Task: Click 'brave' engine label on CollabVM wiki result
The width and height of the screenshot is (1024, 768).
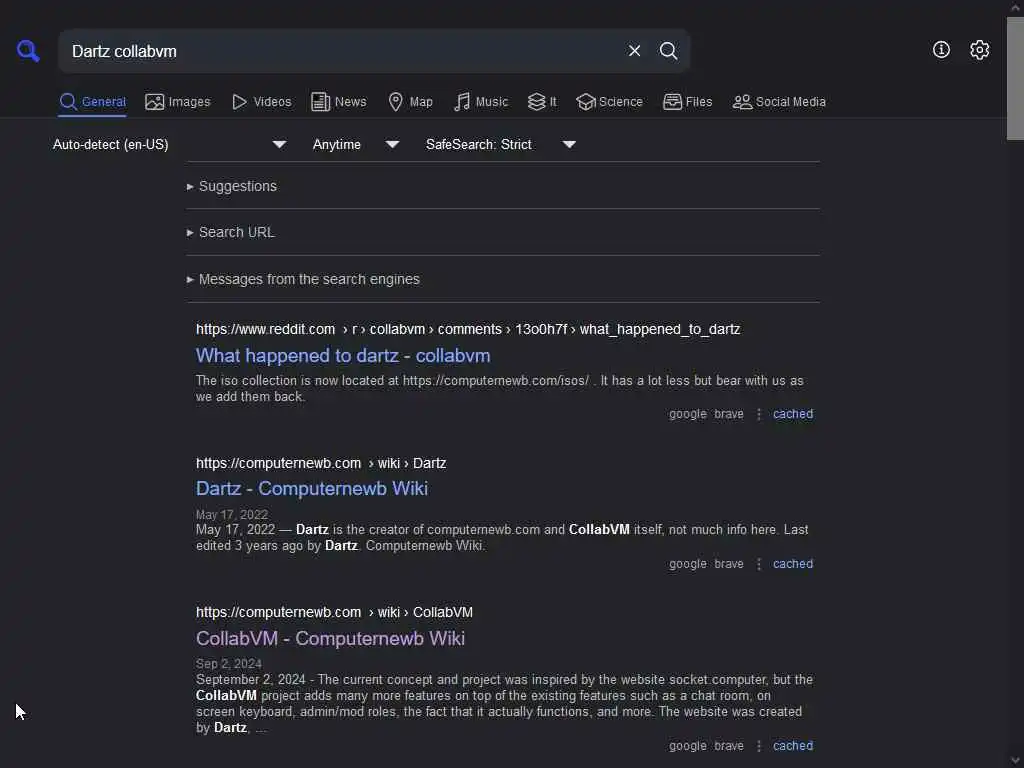Action: click(729, 746)
